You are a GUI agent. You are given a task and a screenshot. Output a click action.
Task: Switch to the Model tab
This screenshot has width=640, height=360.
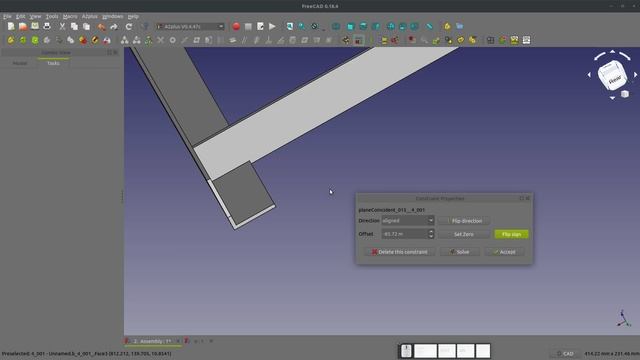(20, 63)
